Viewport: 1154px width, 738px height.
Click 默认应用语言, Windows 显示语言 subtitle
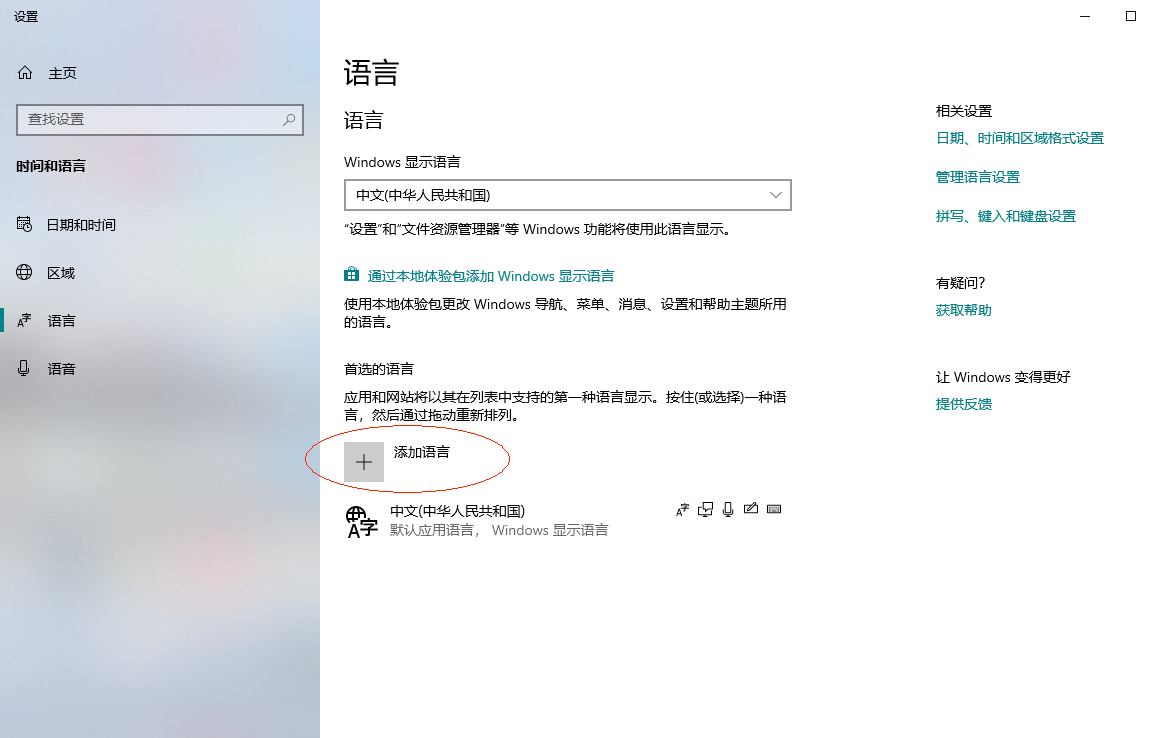(499, 531)
